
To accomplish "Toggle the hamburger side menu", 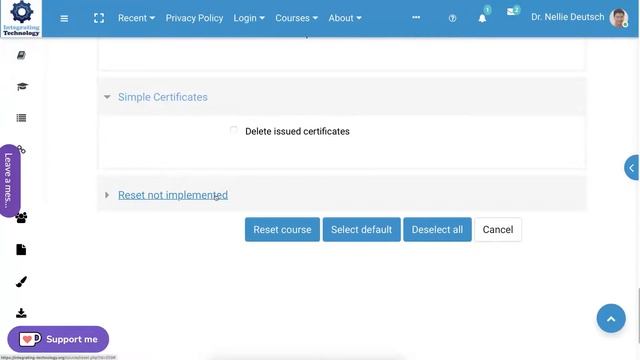I will pos(64,18).
